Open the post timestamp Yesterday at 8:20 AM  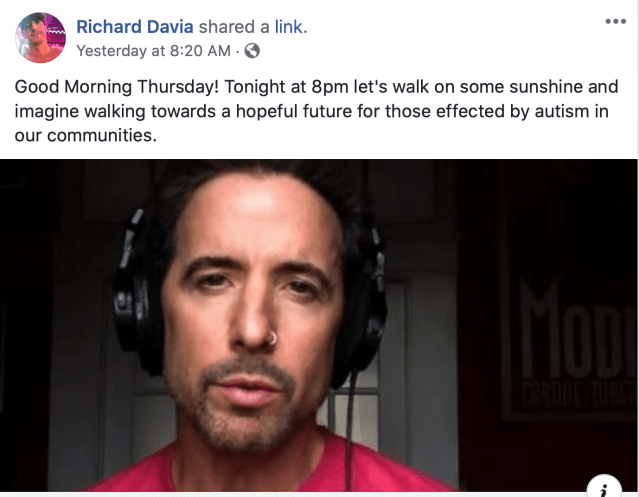coord(153,51)
